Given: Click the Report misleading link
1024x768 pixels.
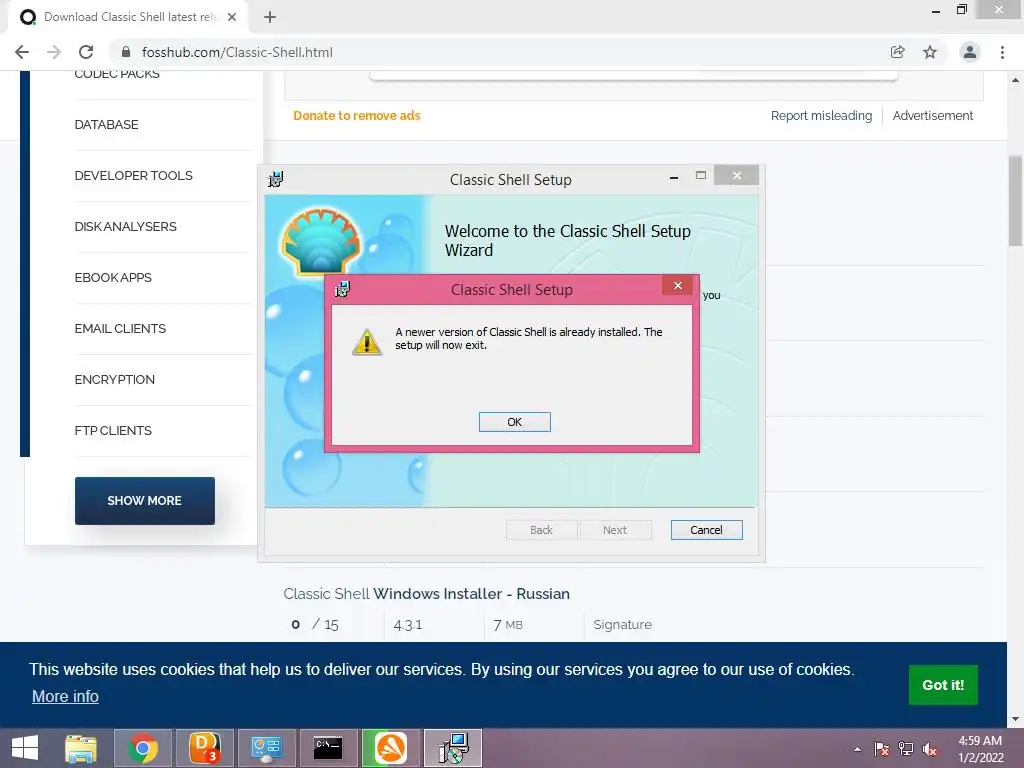Looking at the screenshot, I should (x=821, y=116).
